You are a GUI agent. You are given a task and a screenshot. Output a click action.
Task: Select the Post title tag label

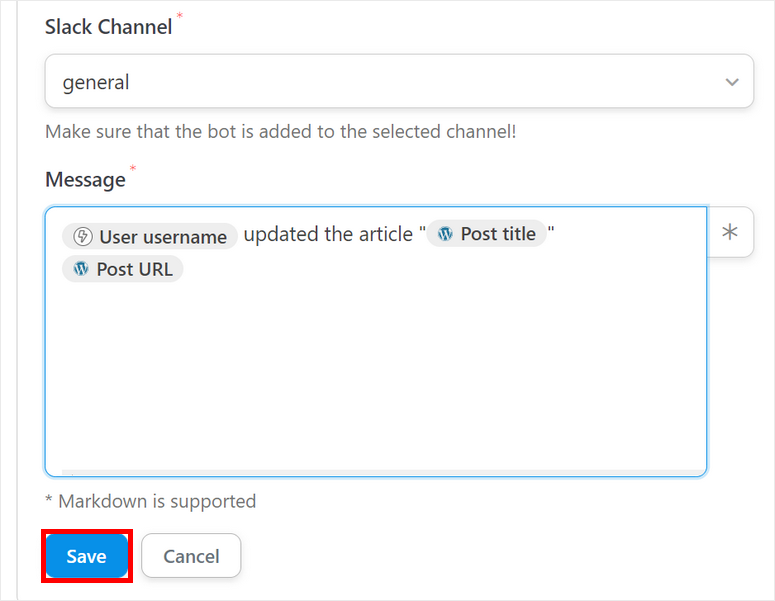pyautogui.click(x=498, y=234)
